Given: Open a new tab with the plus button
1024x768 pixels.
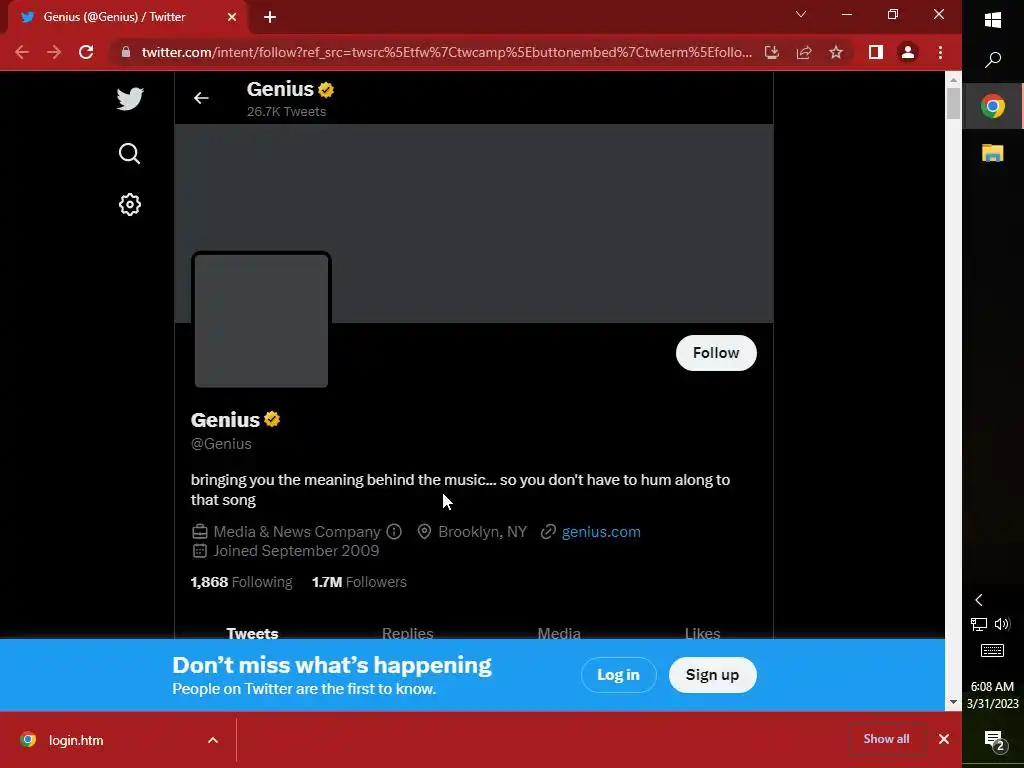Looking at the screenshot, I should tap(270, 17).
